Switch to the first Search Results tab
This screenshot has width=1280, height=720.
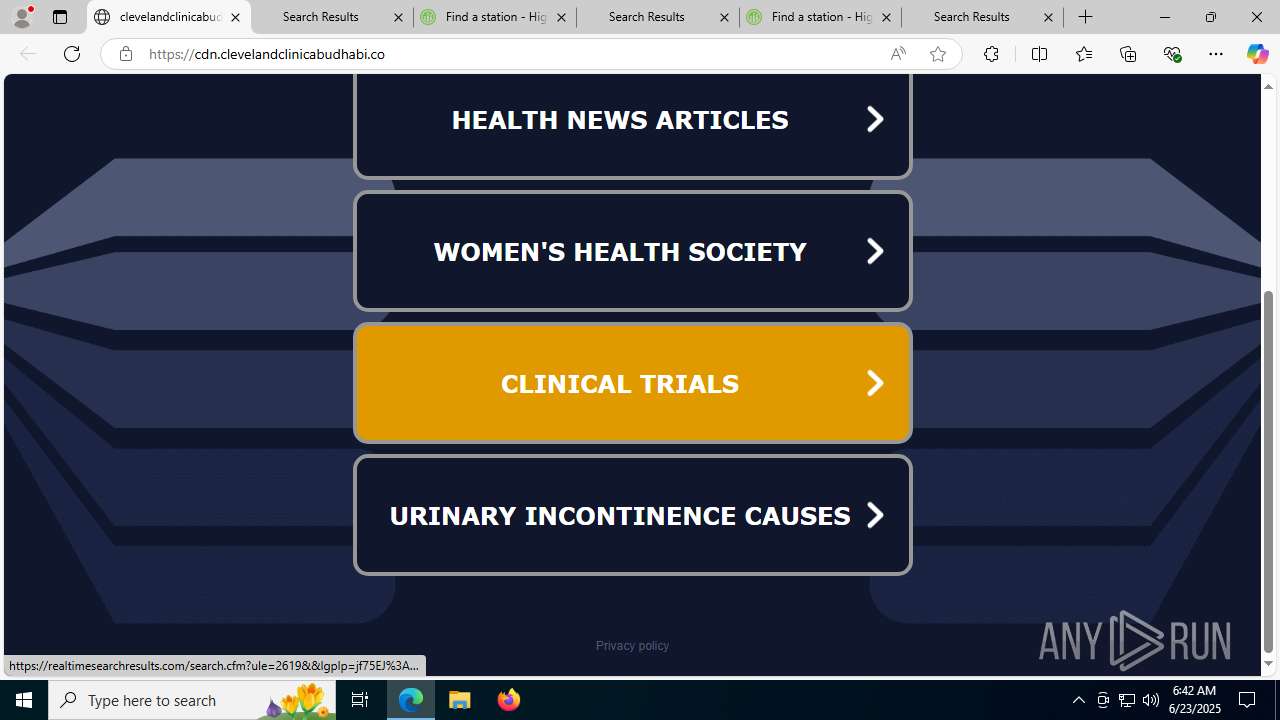332,17
